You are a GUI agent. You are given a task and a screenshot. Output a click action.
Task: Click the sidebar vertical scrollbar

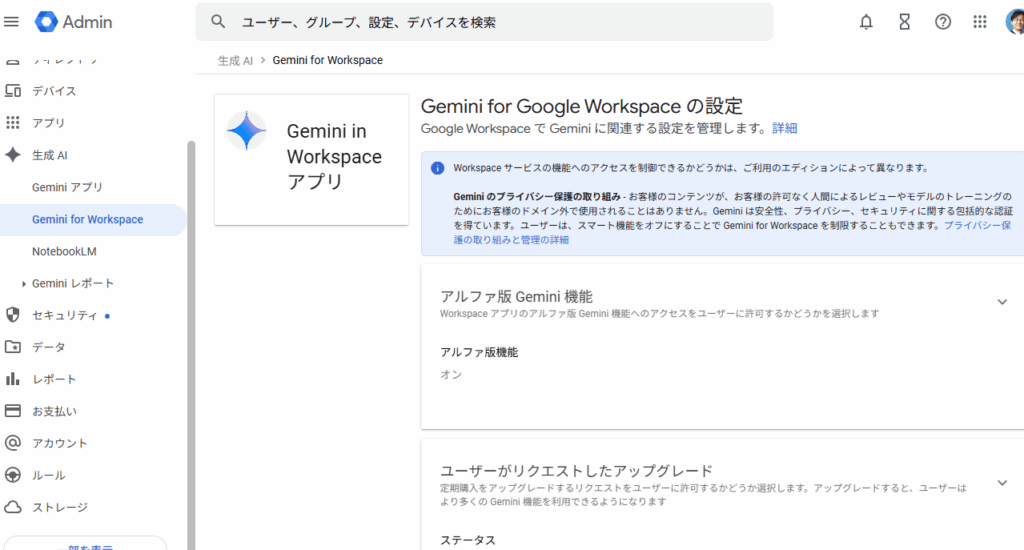pyautogui.click(x=191, y=340)
